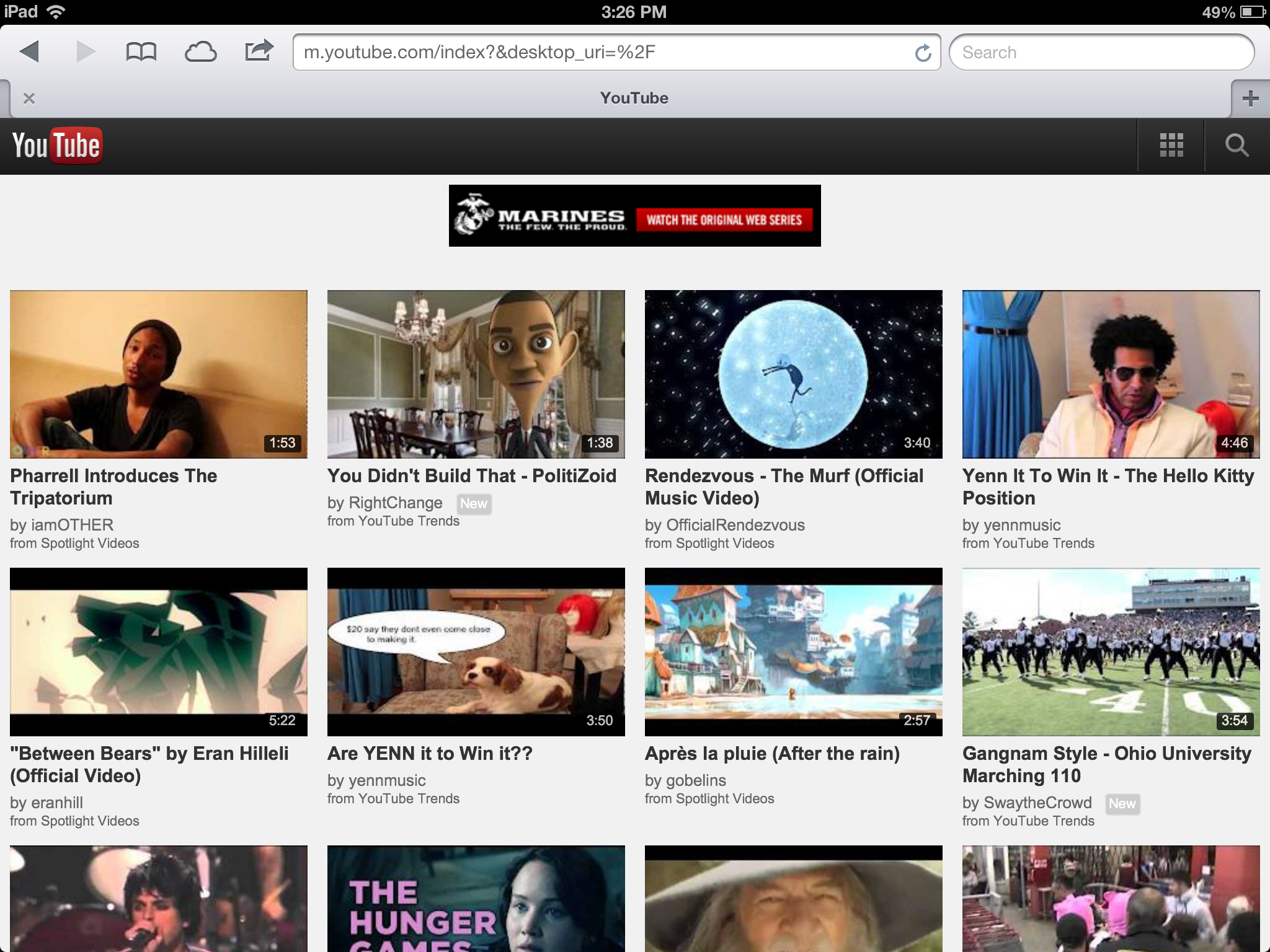Viewport: 1270px width, 952px height.
Task: Click the 1:53 duration badge
Action: point(282,443)
